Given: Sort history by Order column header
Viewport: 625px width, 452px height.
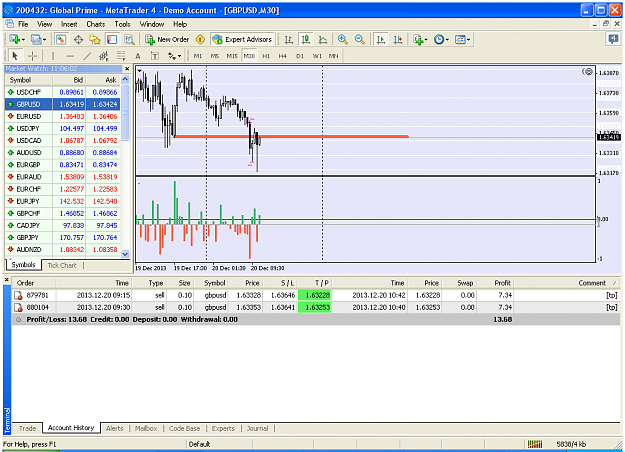Looking at the screenshot, I should [34, 283].
